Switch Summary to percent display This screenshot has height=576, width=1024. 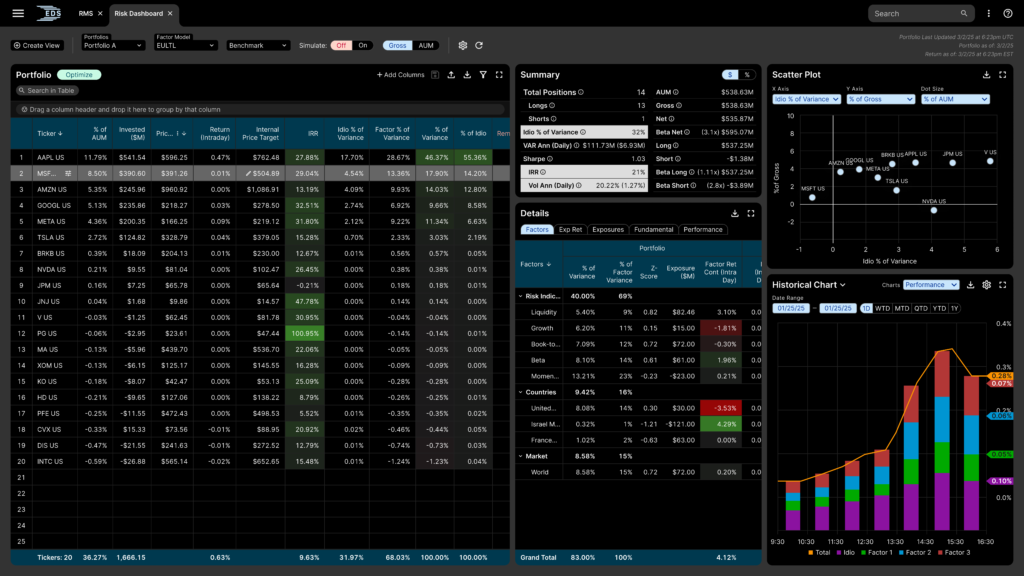[747, 74]
